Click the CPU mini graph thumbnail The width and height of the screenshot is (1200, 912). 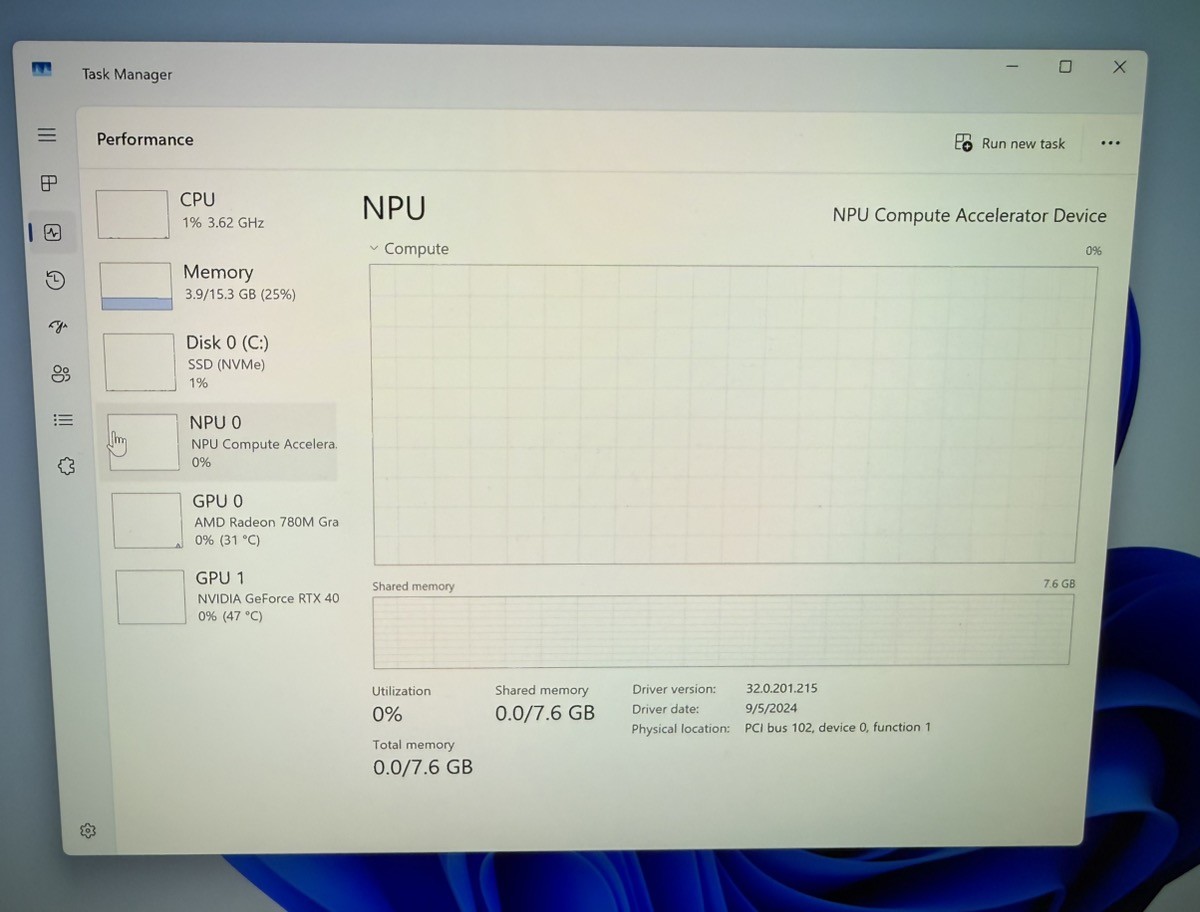[x=132, y=214]
